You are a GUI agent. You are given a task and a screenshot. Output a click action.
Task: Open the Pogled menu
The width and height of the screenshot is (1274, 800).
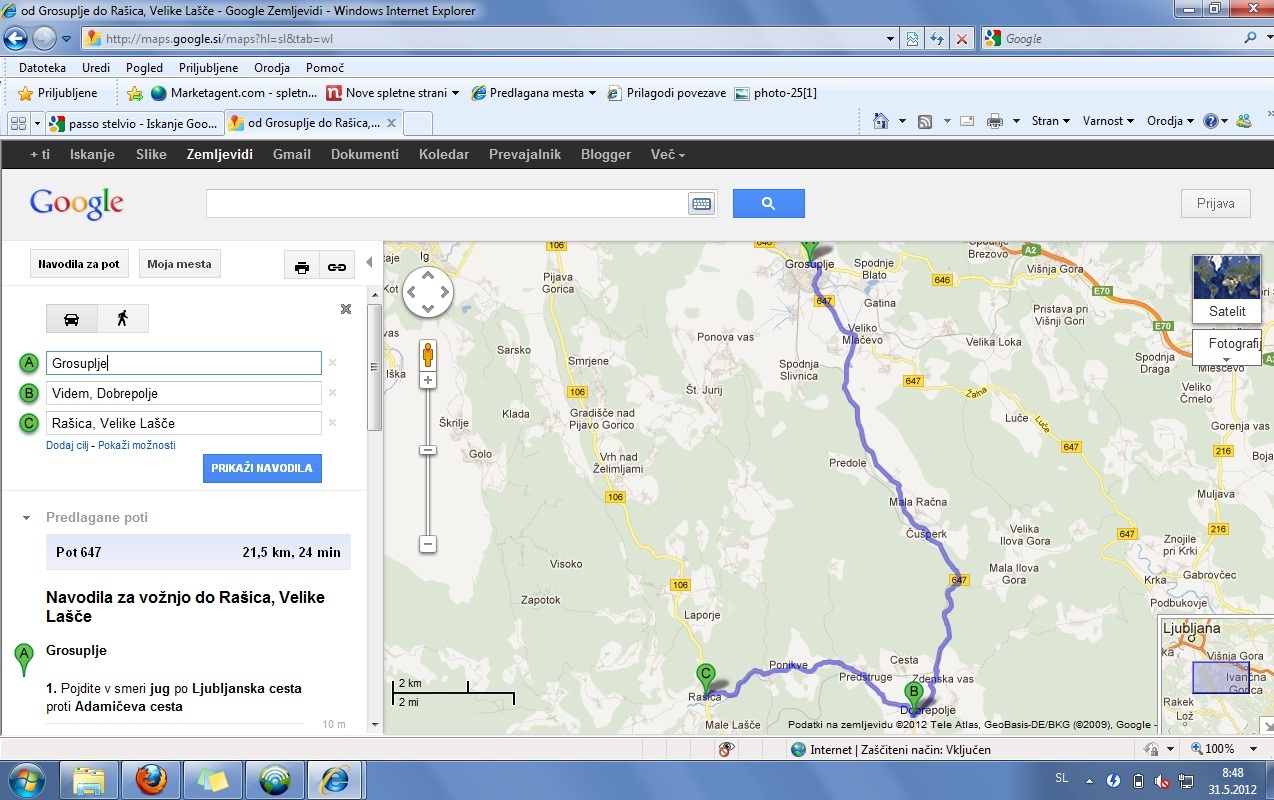click(x=144, y=68)
